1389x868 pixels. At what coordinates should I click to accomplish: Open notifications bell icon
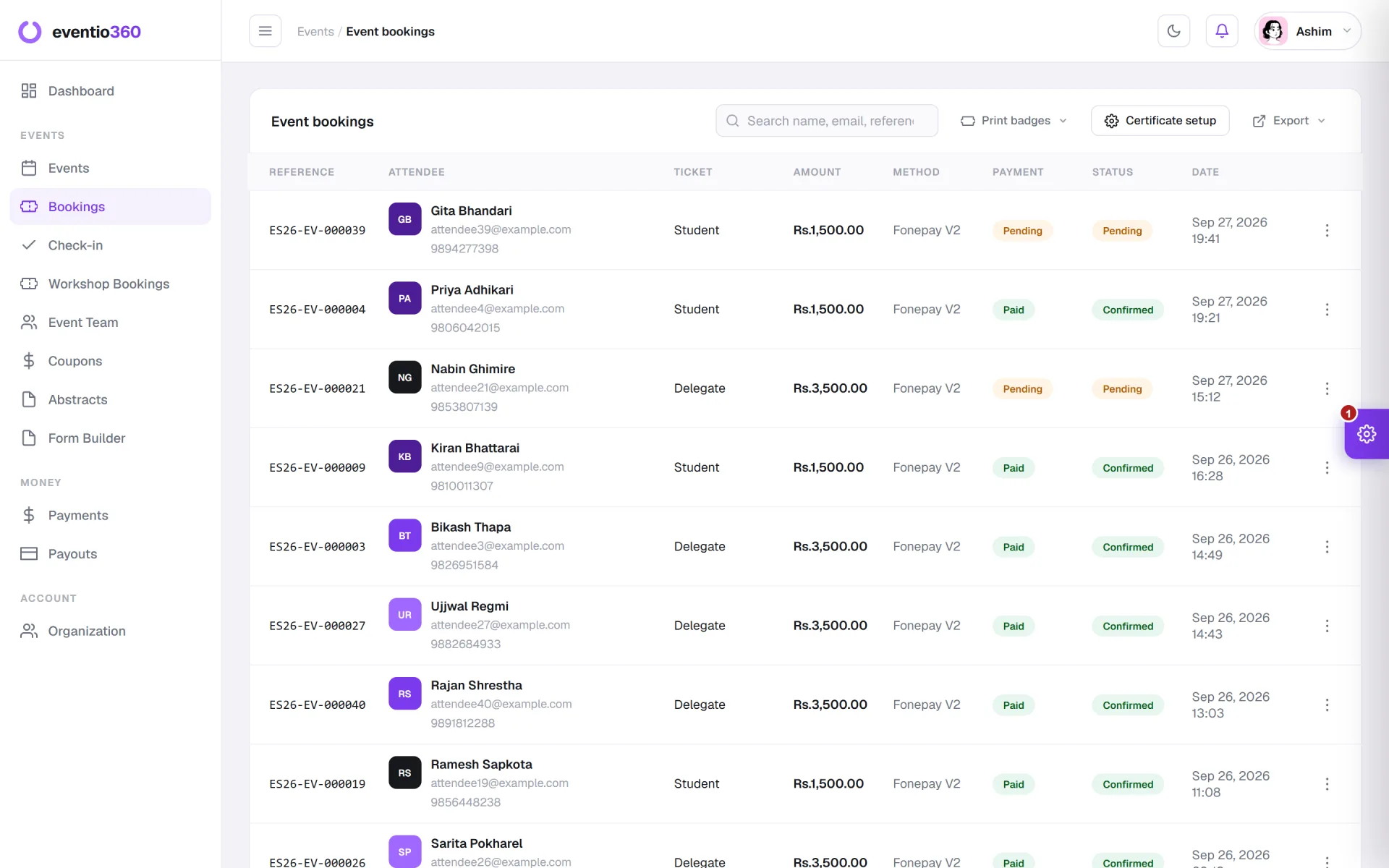1222,31
